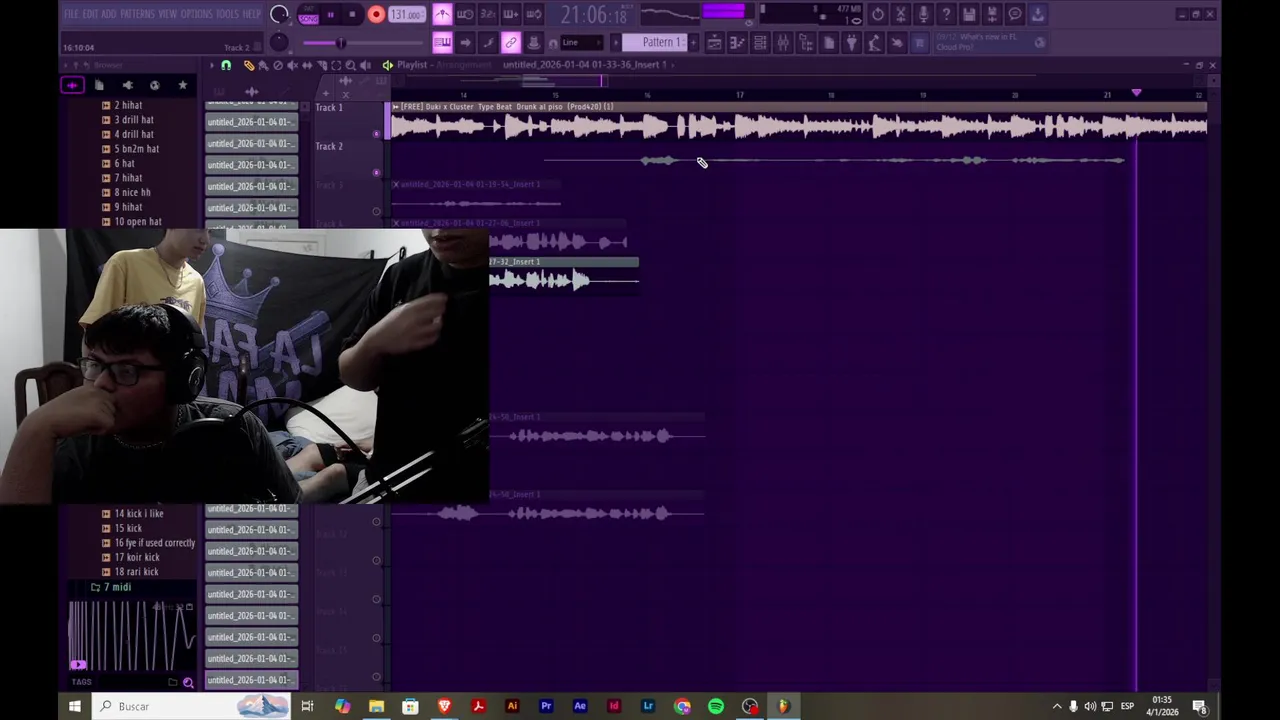Screen dimensions: 1280x720
Task: Click the question mark help icon
Action: 946,14
